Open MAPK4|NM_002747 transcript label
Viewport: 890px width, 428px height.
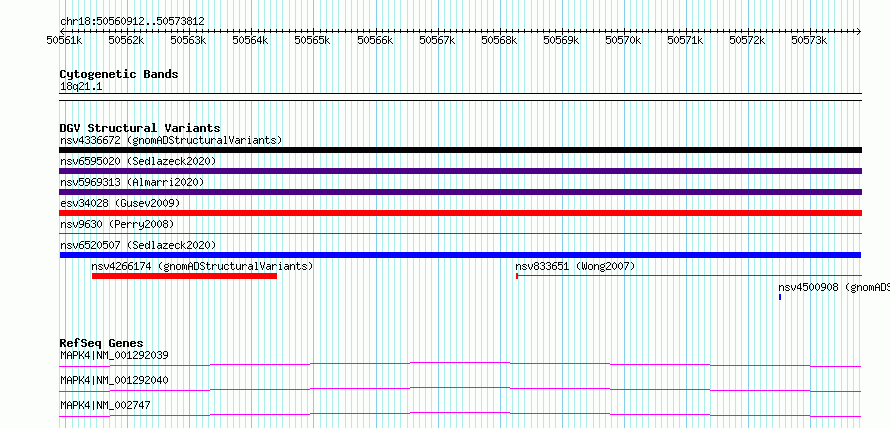[105, 405]
